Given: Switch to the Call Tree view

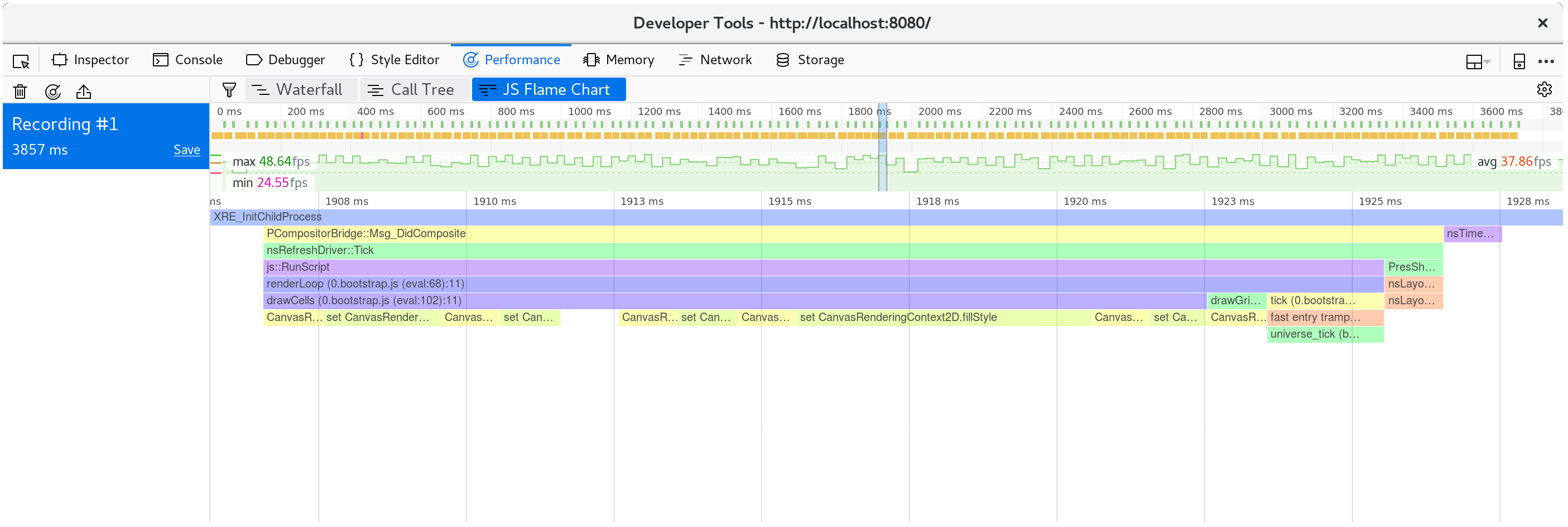Looking at the screenshot, I should pyautogui.click(x=414, y=89).
